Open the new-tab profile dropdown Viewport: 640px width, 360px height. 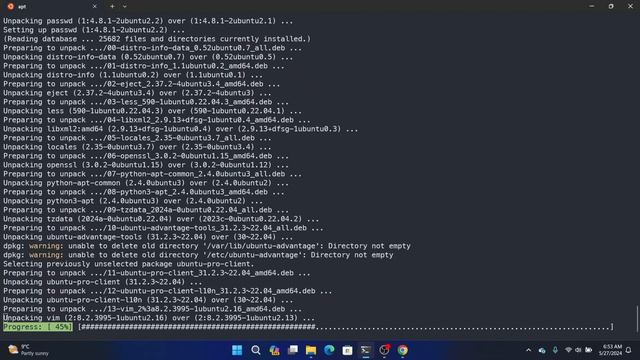[125, 6]
